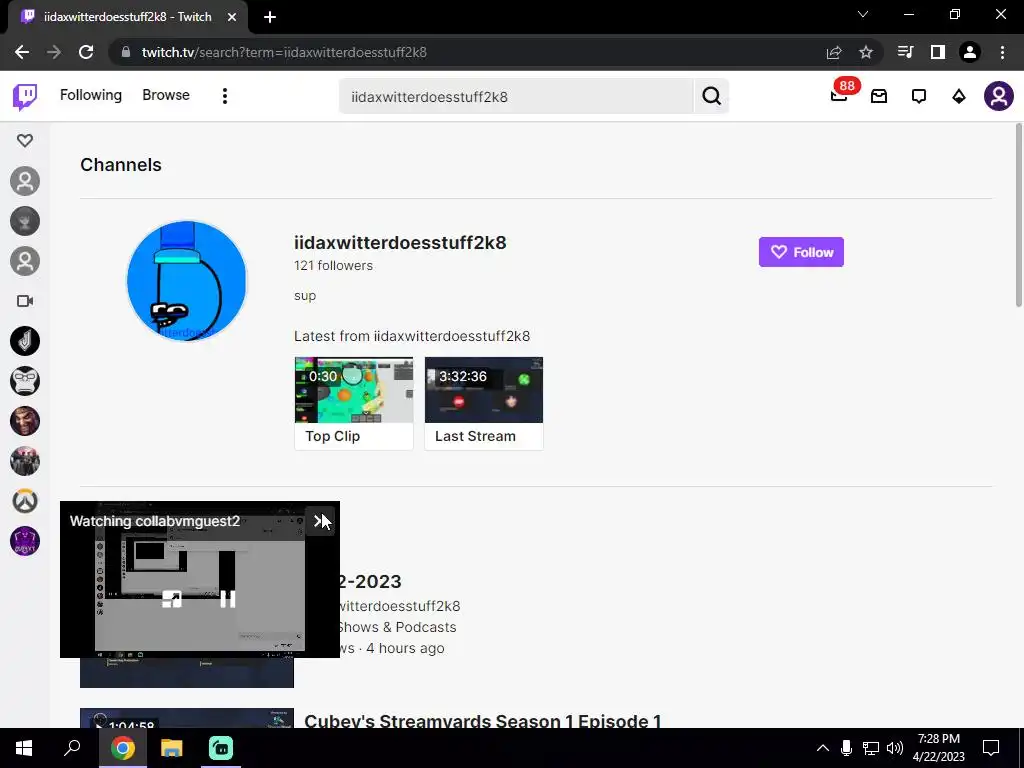
Task: Pause the mini player stream
Action: (227, 599)
